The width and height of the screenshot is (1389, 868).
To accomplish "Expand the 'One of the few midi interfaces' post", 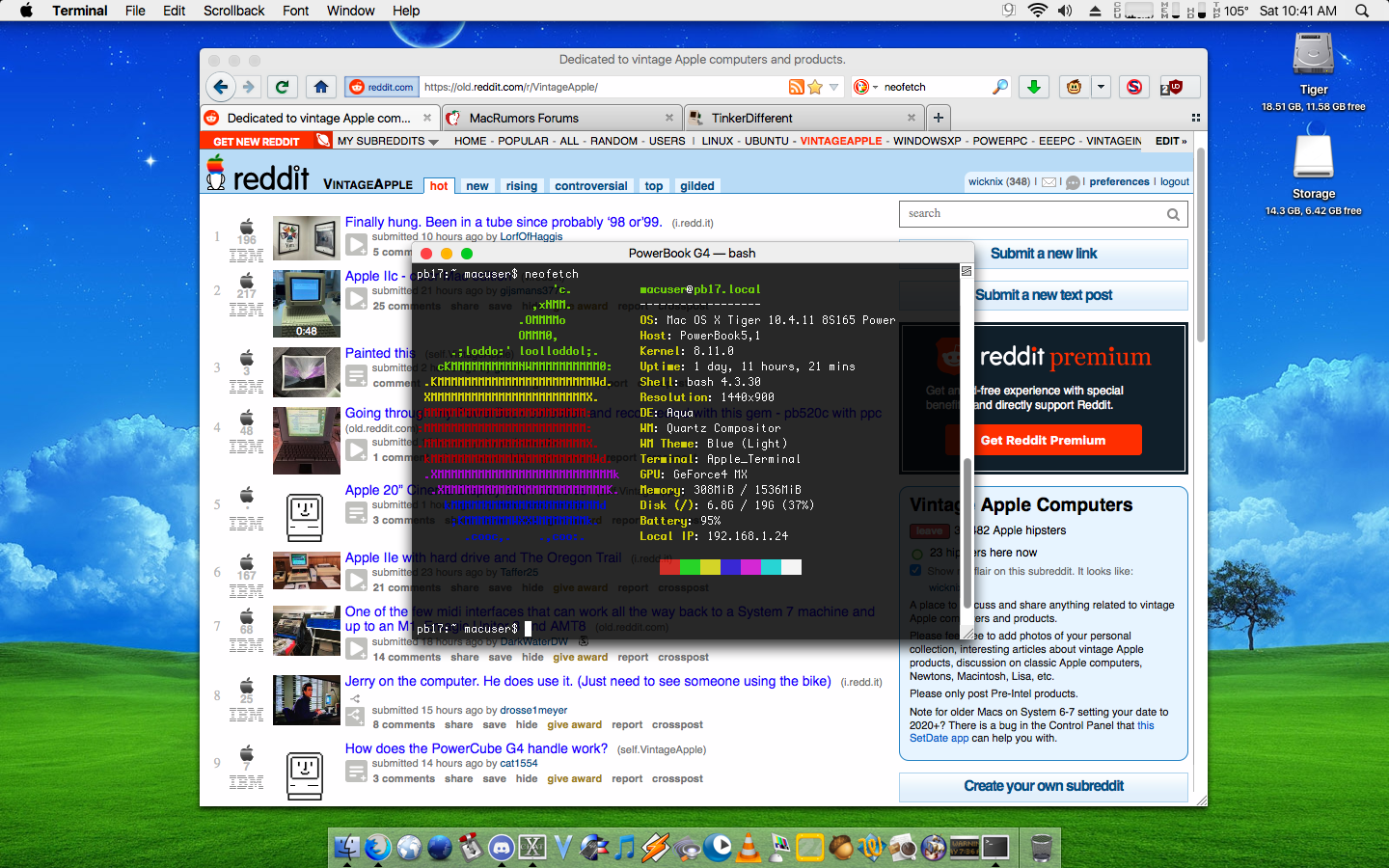I will [357, 650].
